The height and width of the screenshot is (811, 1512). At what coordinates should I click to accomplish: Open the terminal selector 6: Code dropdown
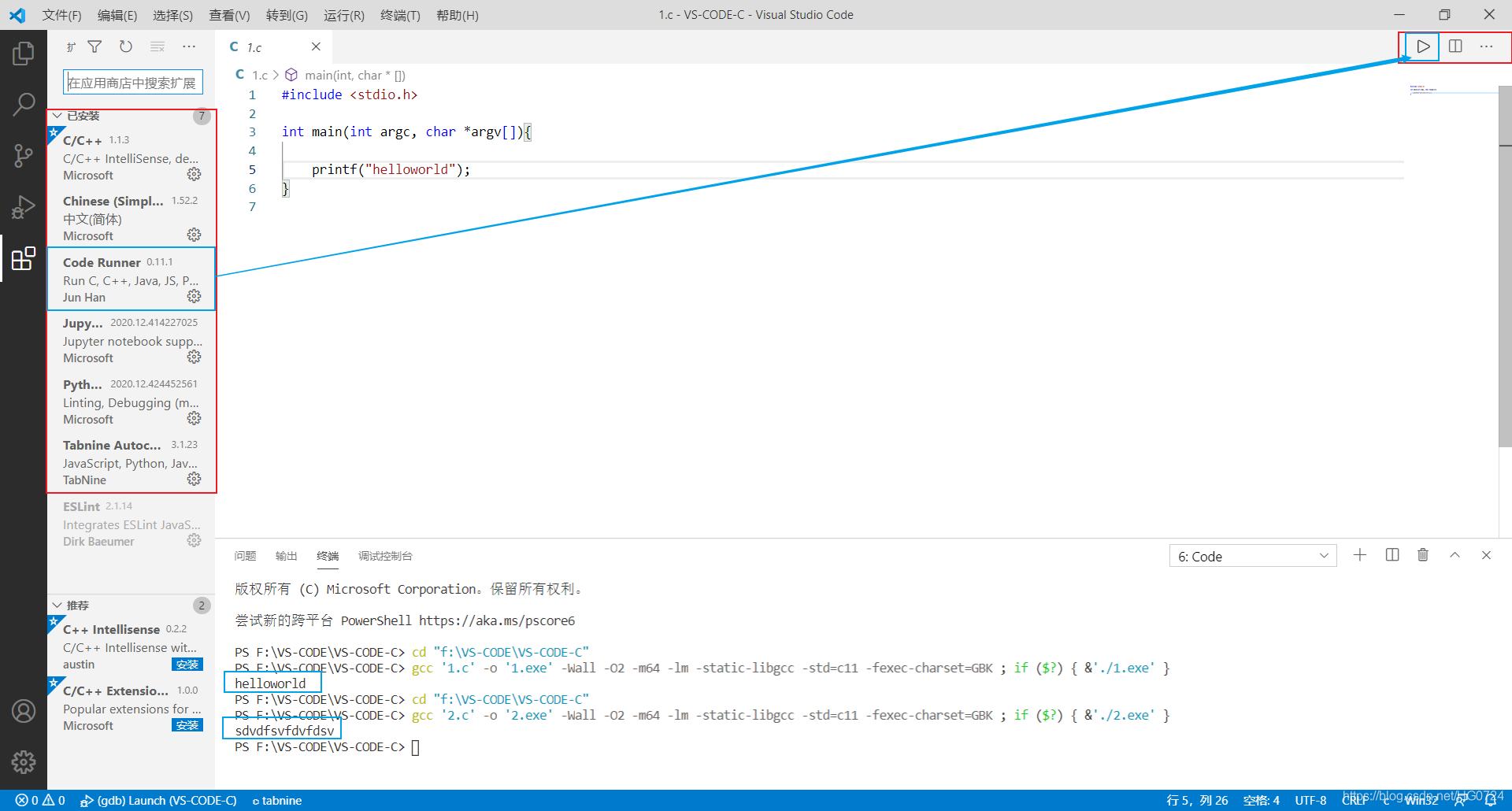[x=1252, y=556]
